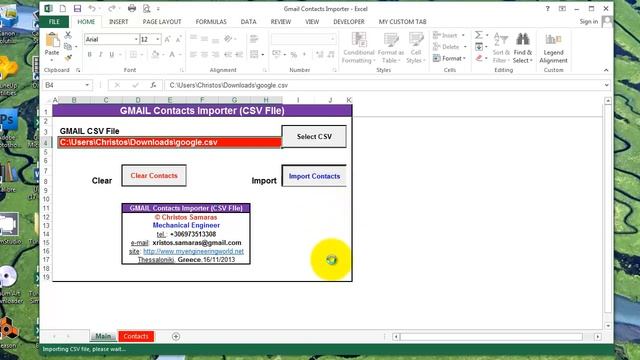This screenshot has width=640, height=360.
Task: Click the Decrease Font Size icon
Action: click(x=178, y=39)
